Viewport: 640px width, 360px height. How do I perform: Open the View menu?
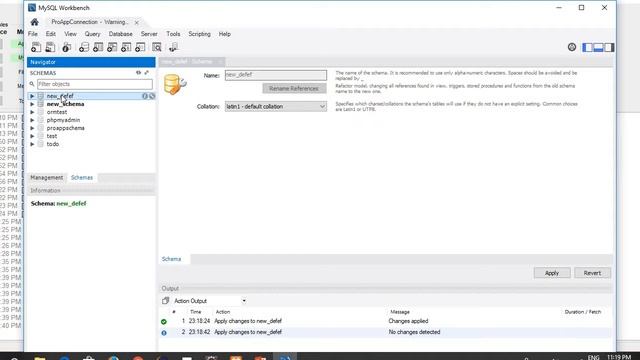pos(70,34)
